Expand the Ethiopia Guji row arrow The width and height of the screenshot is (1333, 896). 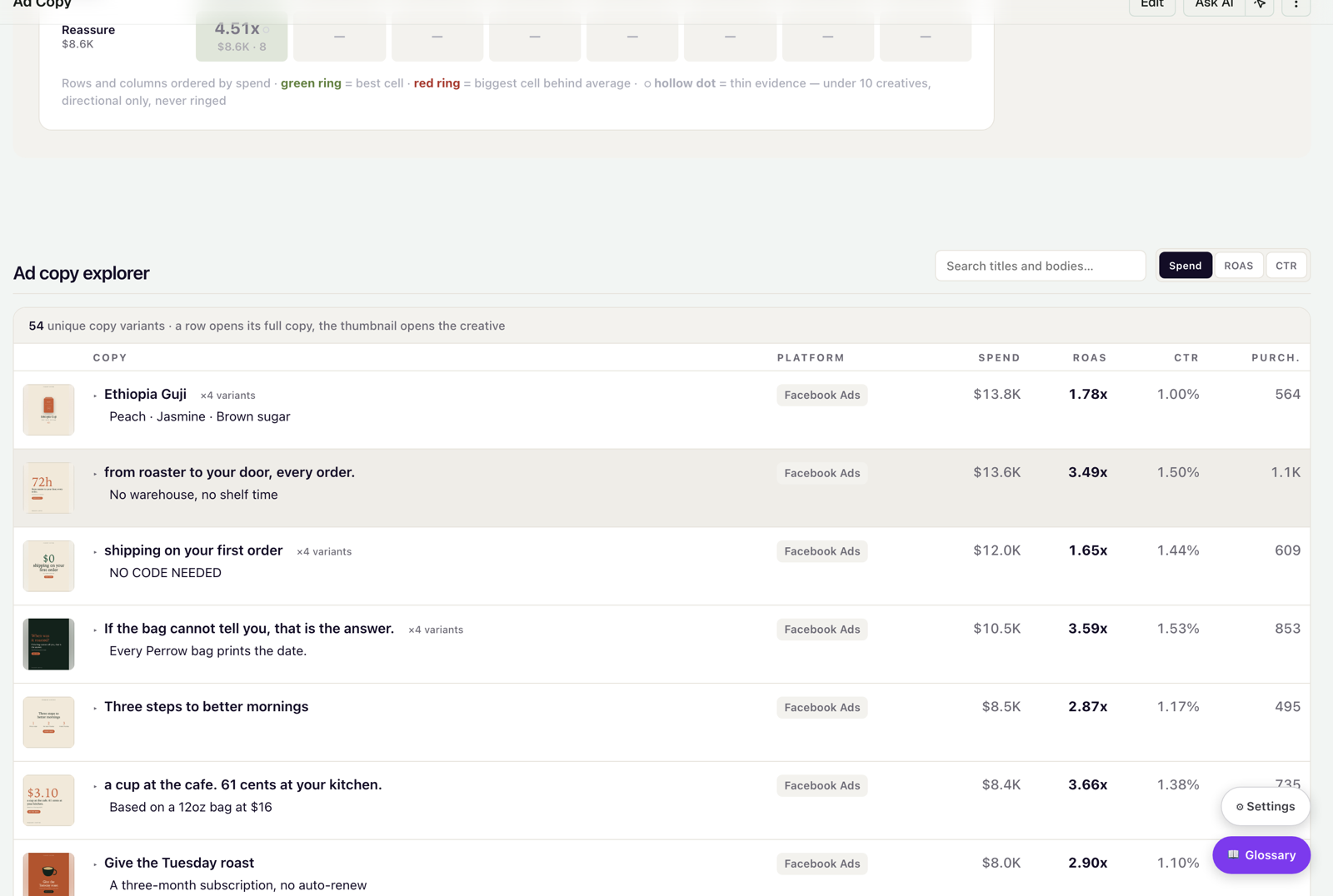click(x=95, y=396)
